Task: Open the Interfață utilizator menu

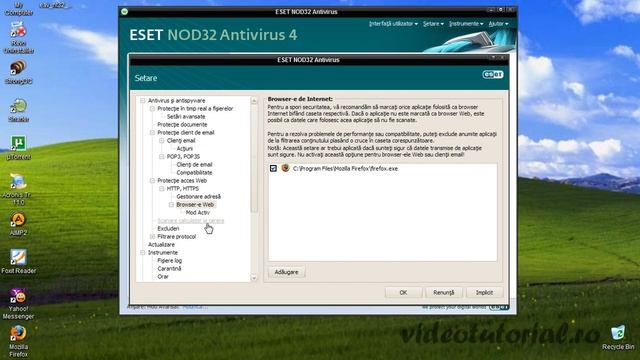Action: pyautogui.click(x=393, y=24)
